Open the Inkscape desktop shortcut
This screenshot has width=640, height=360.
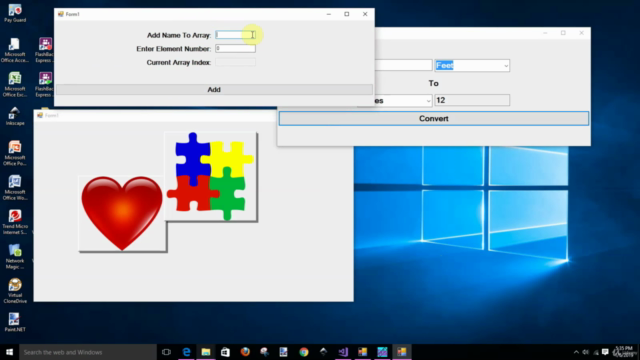[x=15, y=116]
